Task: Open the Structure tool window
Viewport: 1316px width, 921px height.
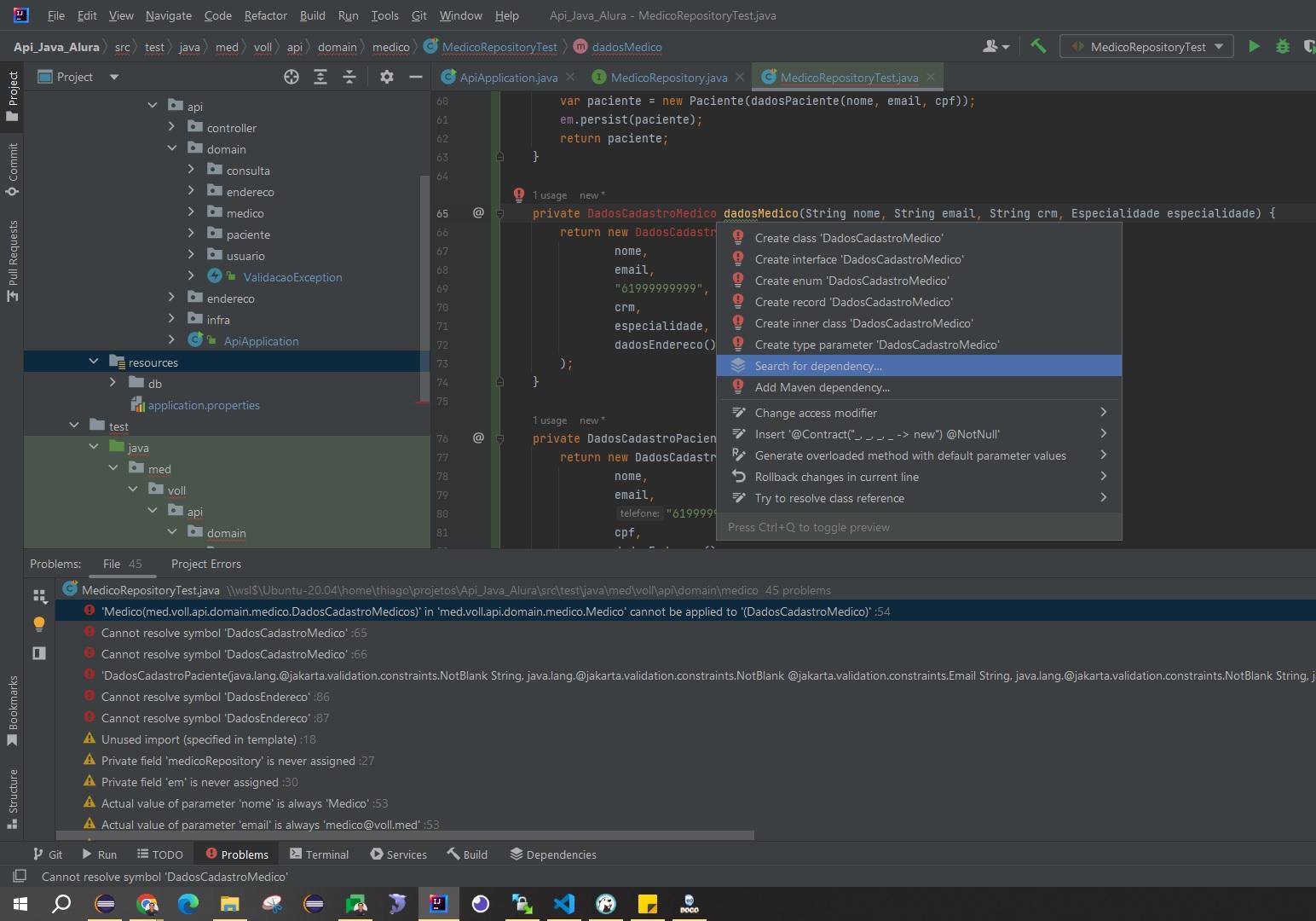Action: click(x=12, y=799)
